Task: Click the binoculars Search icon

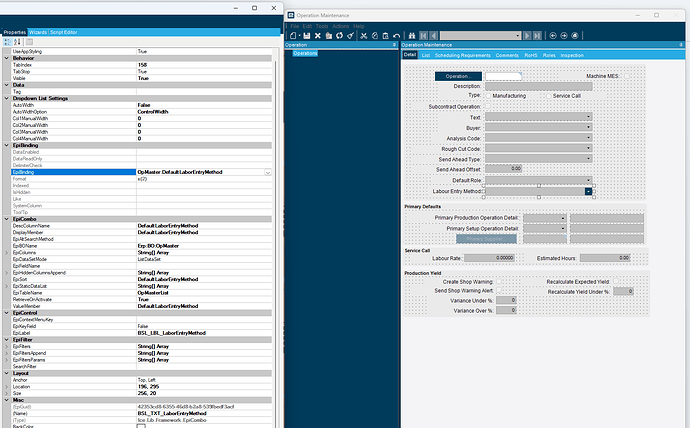Action: coord(412,36)
